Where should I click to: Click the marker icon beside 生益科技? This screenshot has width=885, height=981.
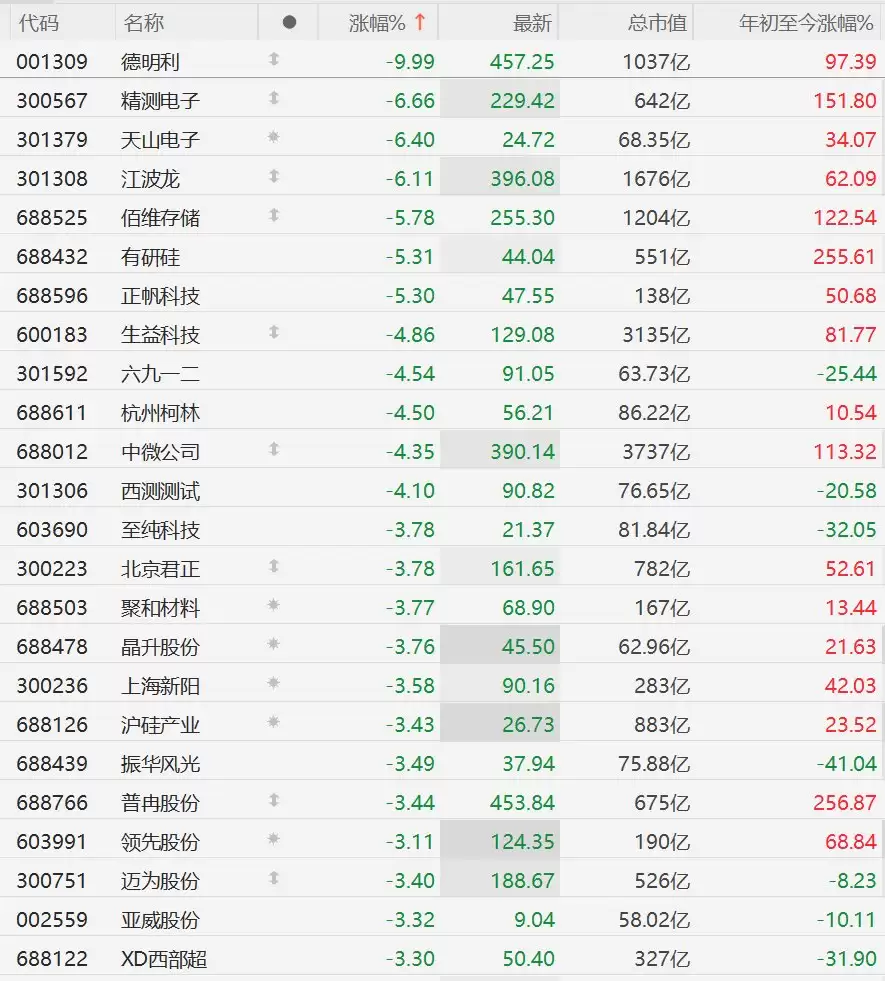tap(273, 332)
